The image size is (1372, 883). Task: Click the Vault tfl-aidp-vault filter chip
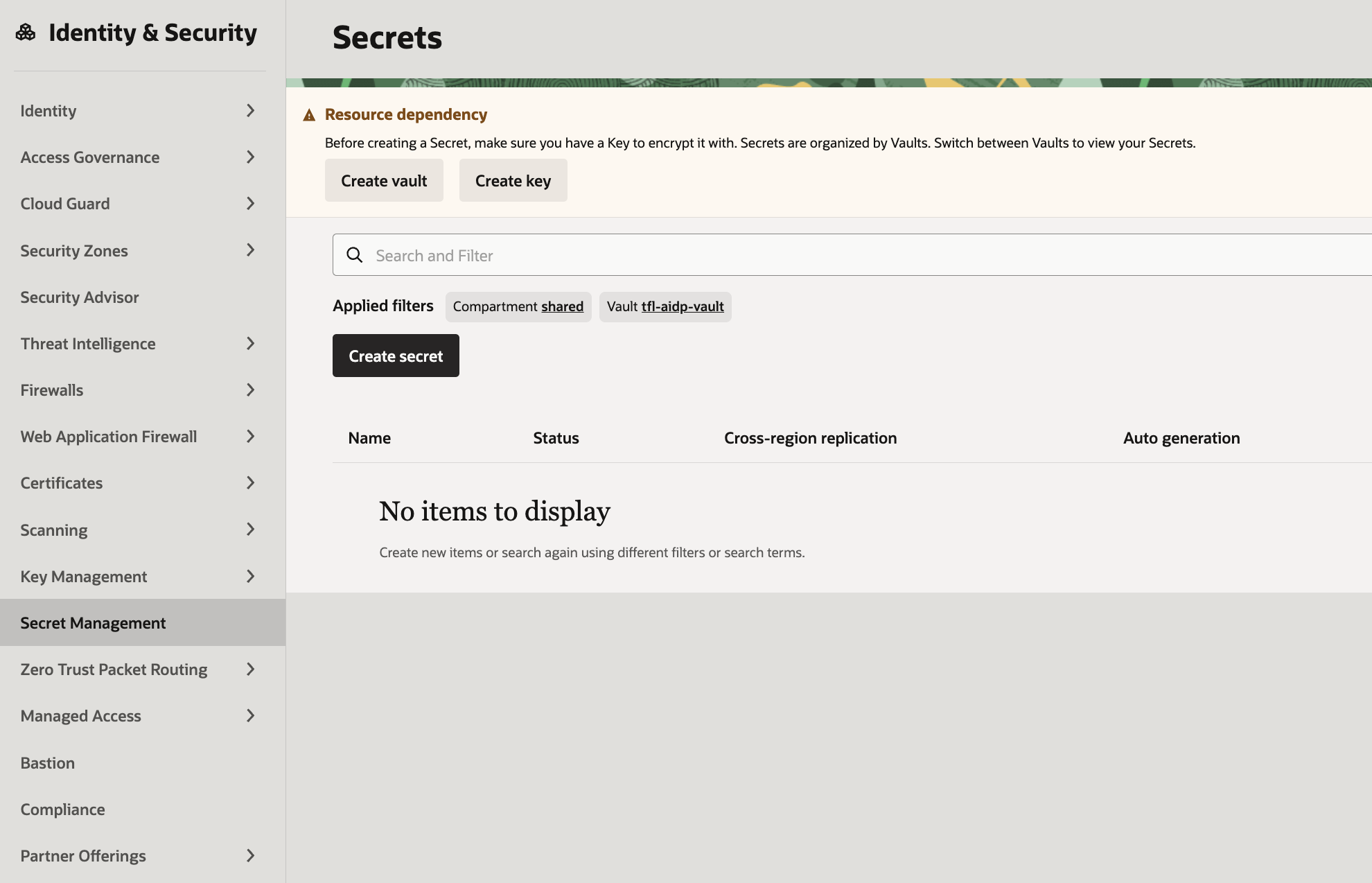coord(665,306)
